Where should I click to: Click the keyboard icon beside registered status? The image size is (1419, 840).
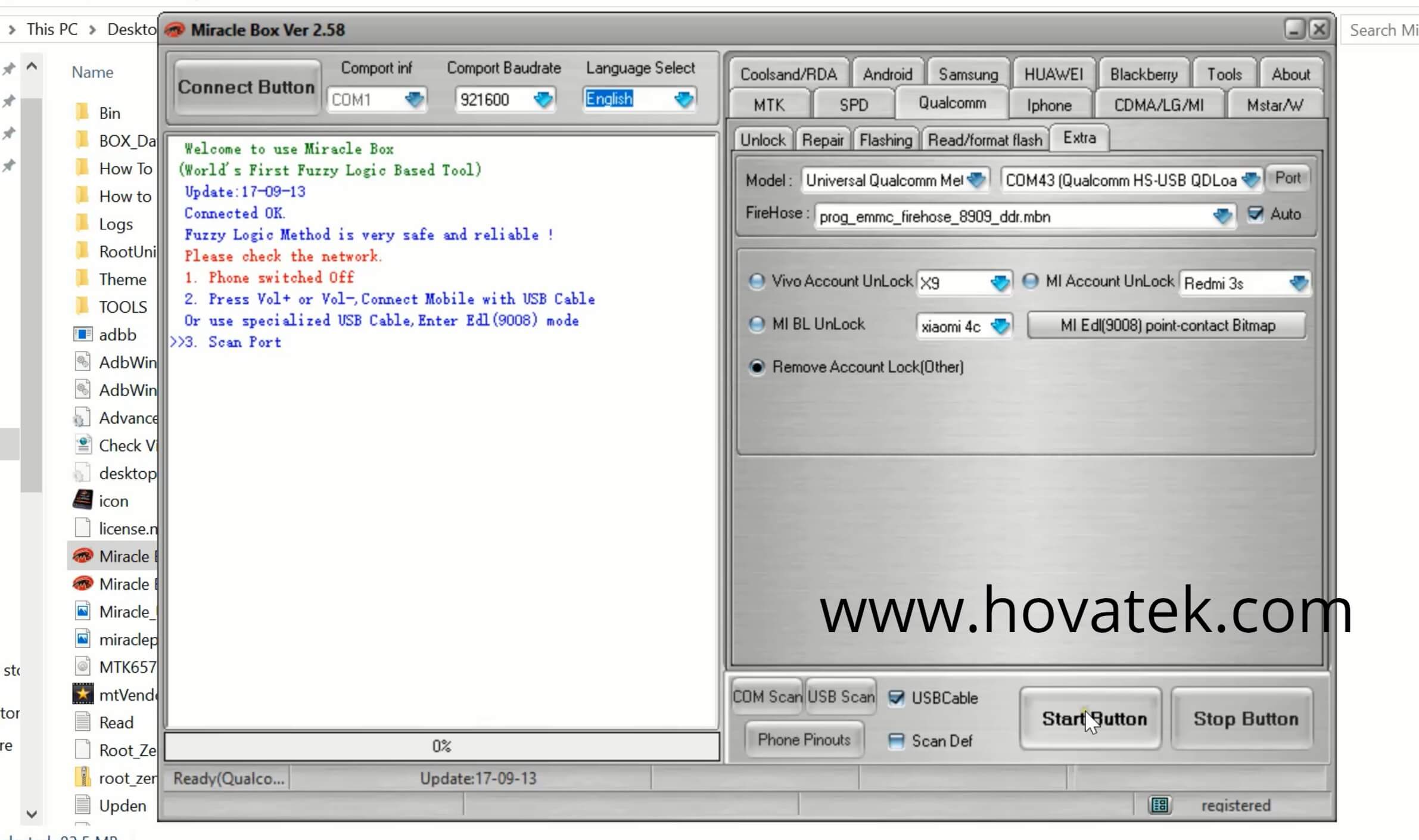(1159, 805)
